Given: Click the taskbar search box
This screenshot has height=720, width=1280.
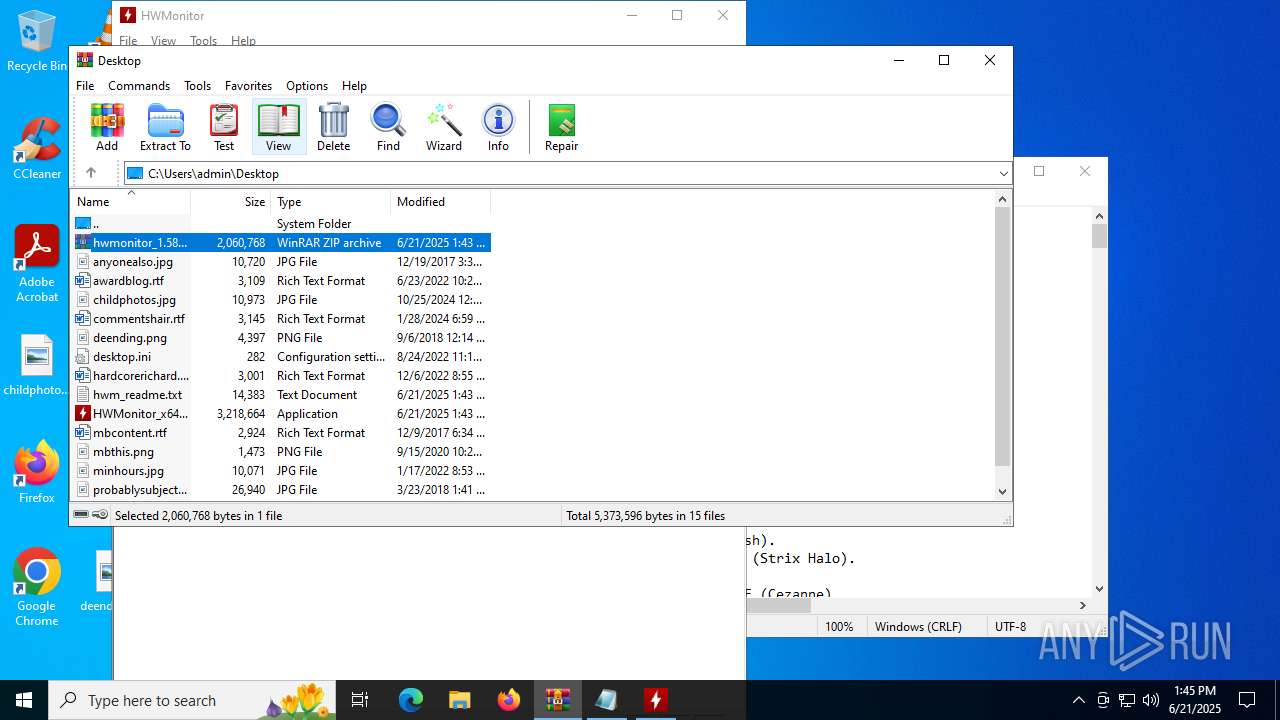Looking at the screenshot, I should point(194,700).
